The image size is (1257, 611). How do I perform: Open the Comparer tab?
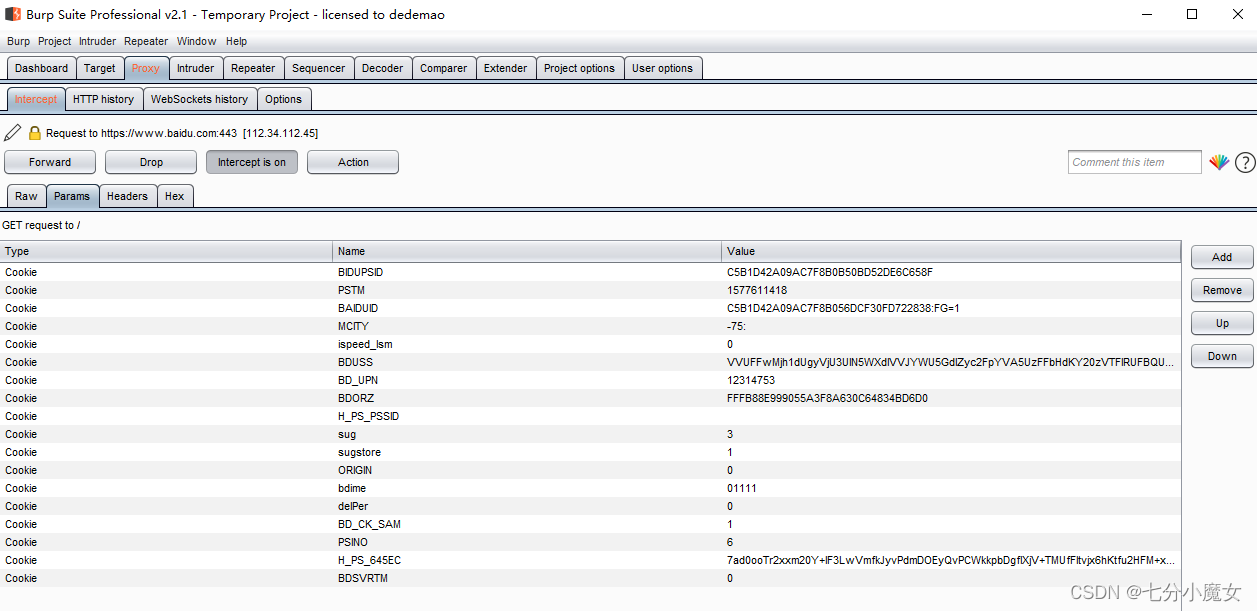[444, 68]
